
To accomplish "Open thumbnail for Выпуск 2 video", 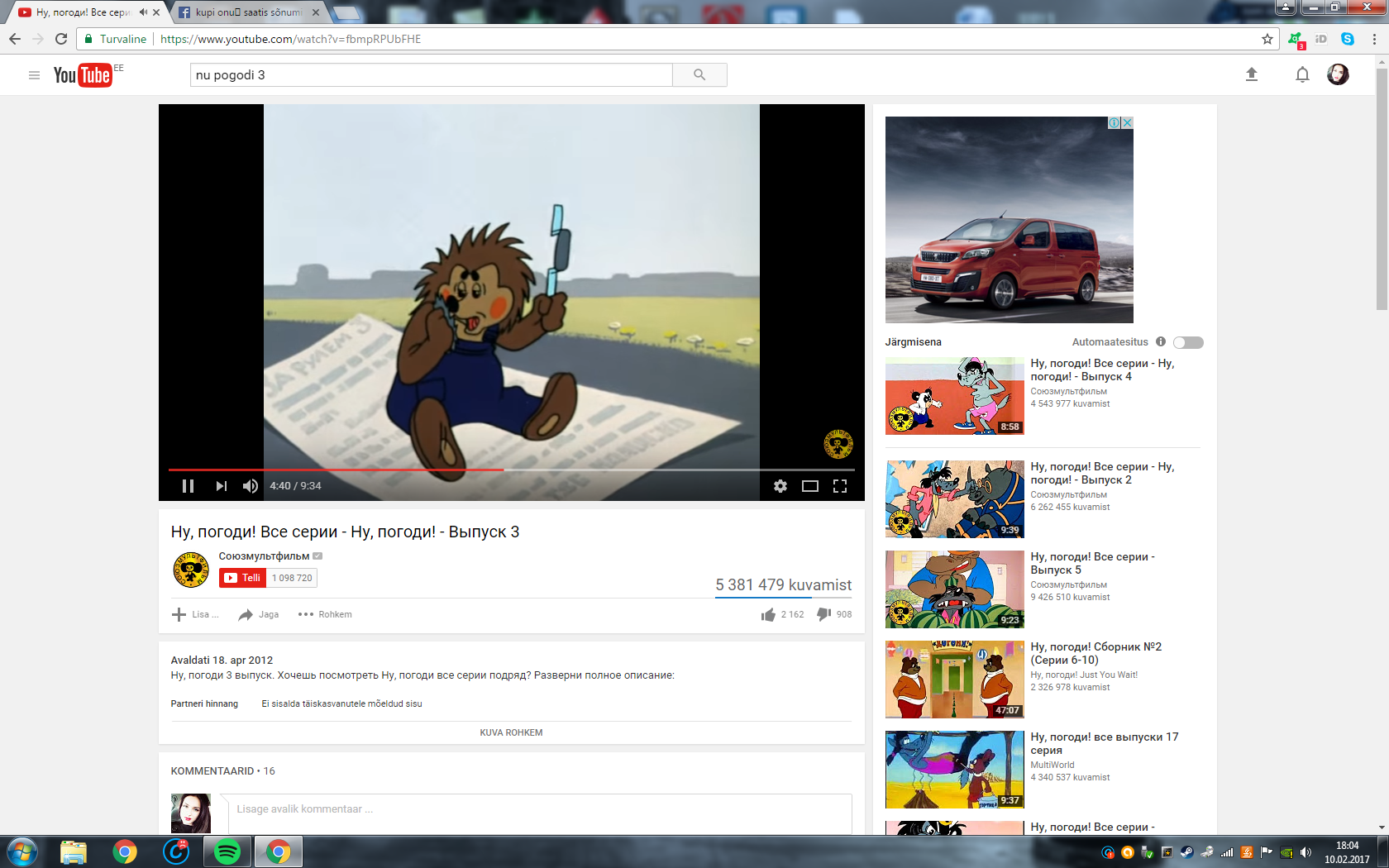I will coord(955,499).
